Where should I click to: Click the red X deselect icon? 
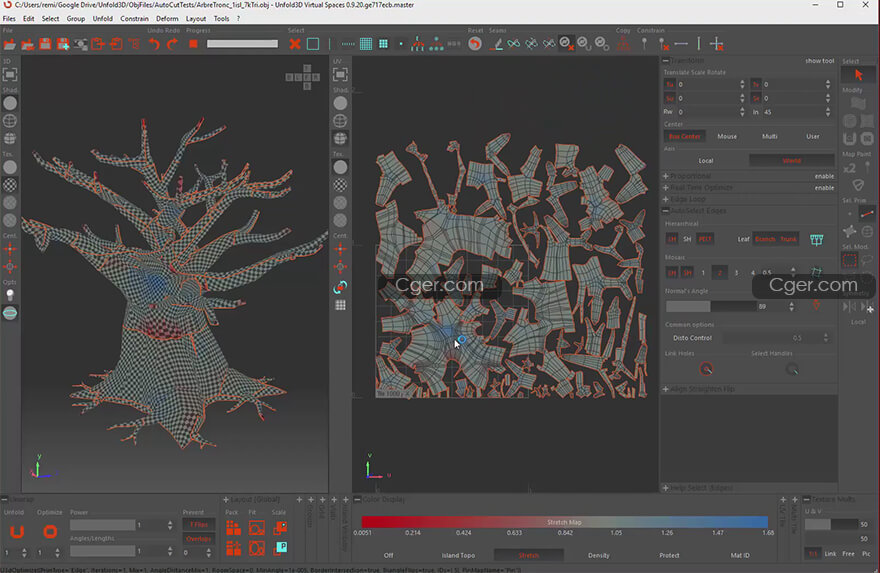click(x=295, y=44)
